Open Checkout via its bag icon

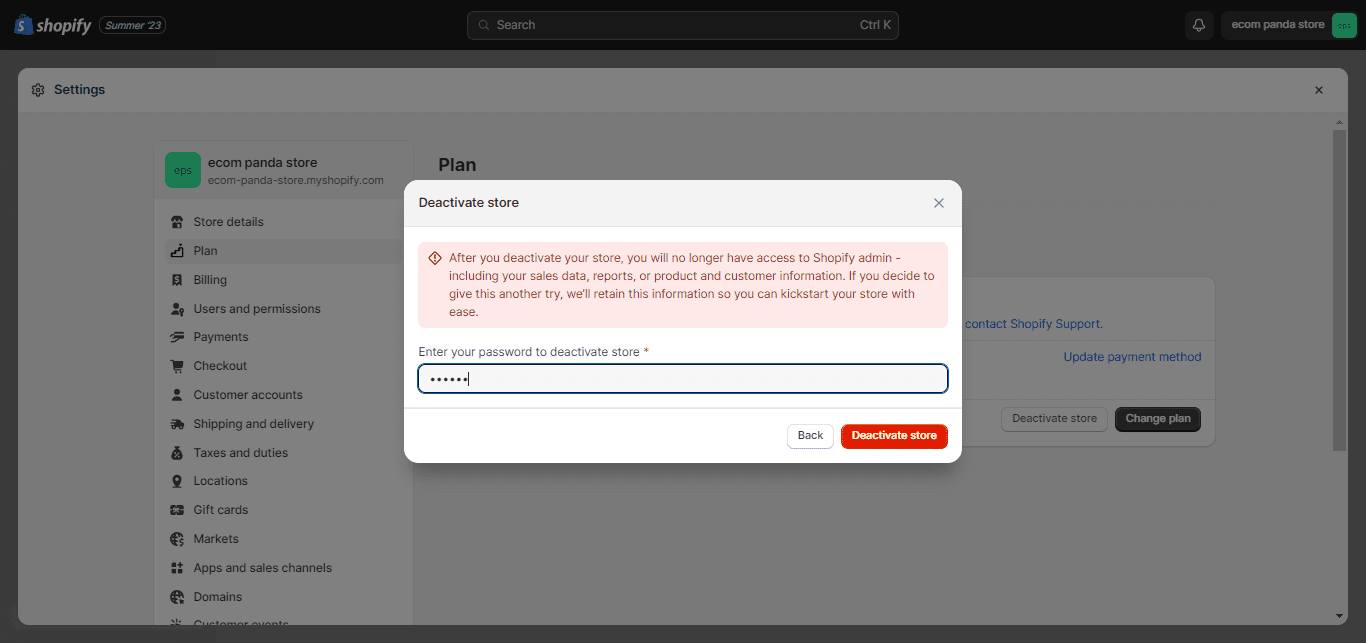click(x=177, y=365)
